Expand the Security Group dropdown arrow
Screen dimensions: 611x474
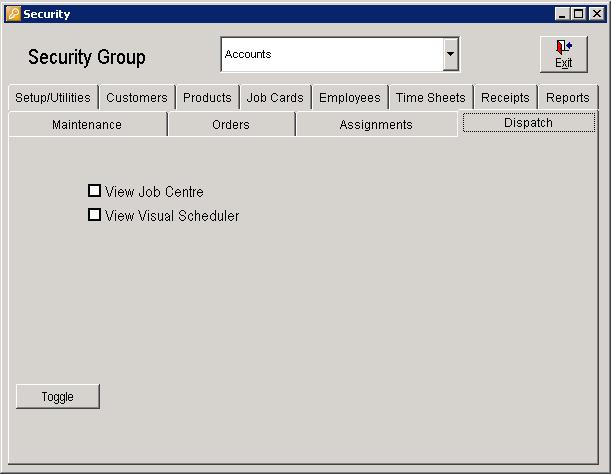coord(451,55)
